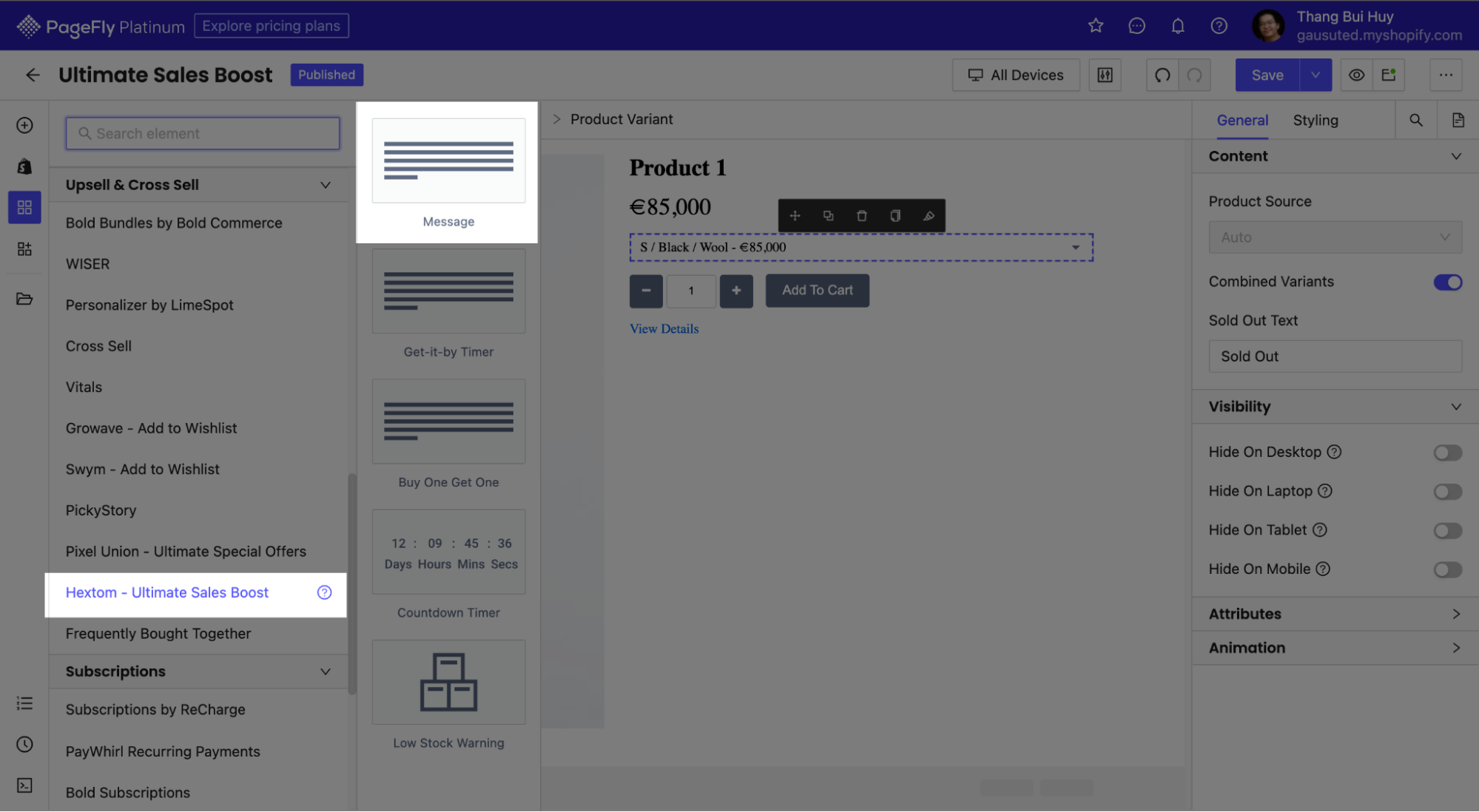Redo the last change
1479x812 pixels.
click(x=1194, y=75)
